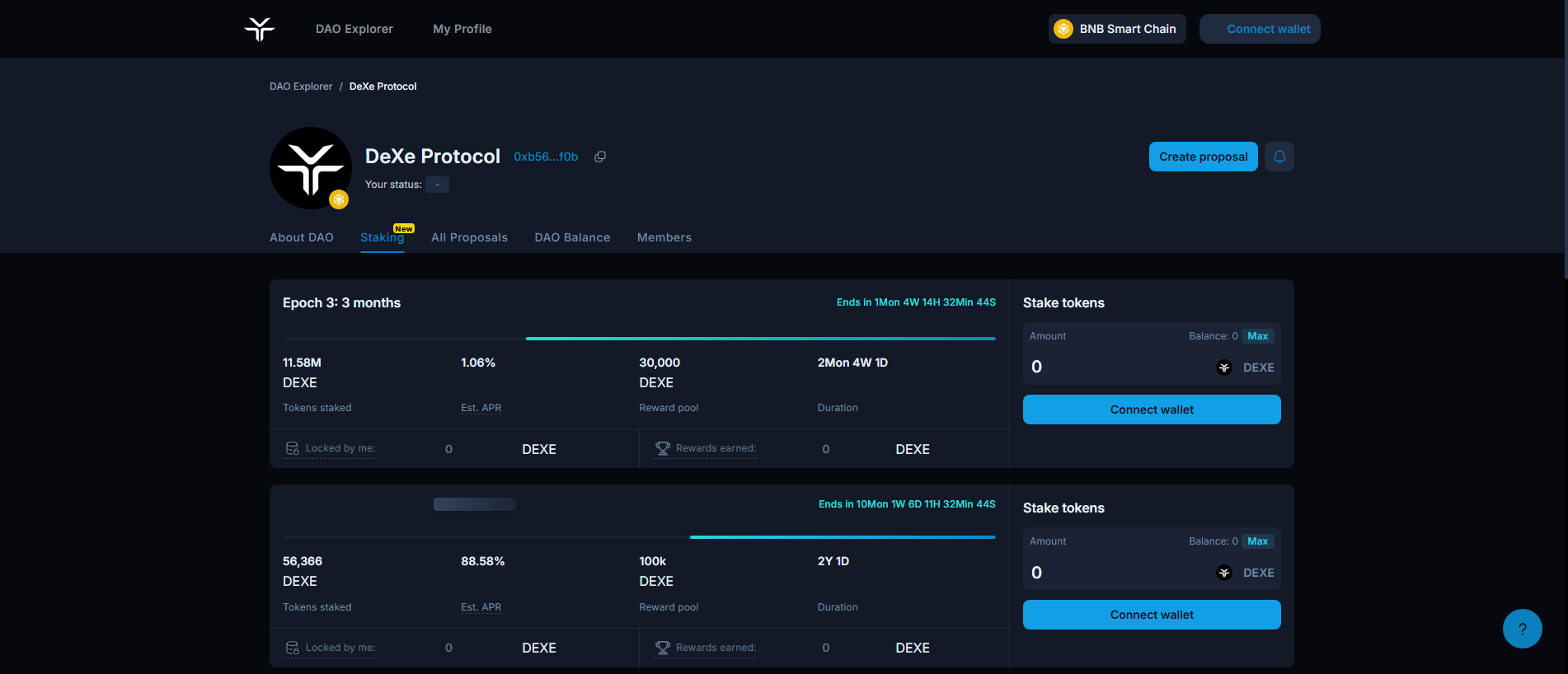Screen dimensions: 1568x674
Task: Click Est. APR label under 1.06%
Action: [x=481, y=408]
